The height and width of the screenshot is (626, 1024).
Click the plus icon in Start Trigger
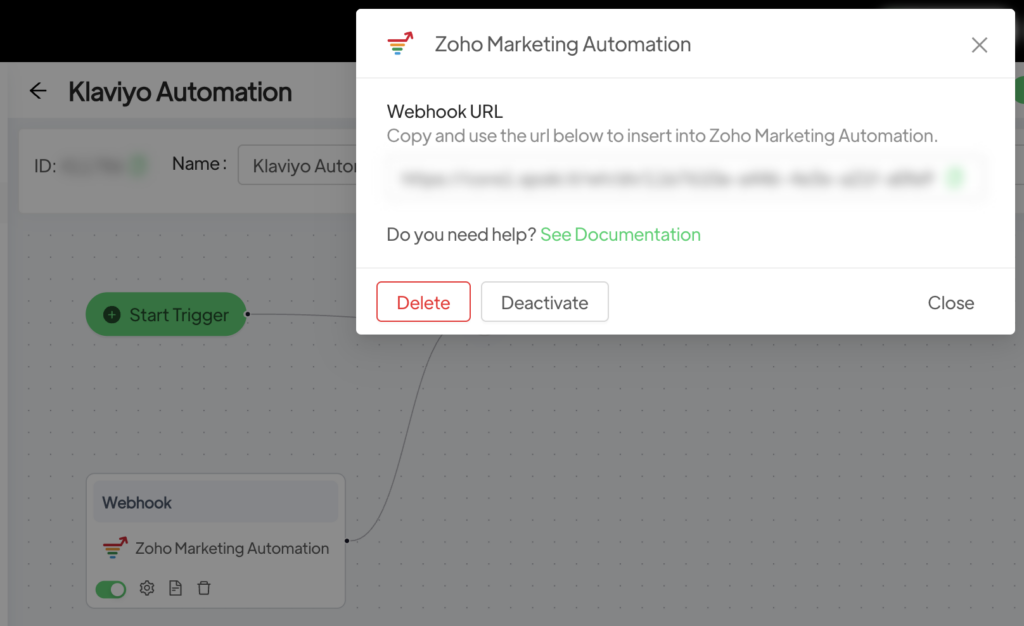click(x=112, y=315)
